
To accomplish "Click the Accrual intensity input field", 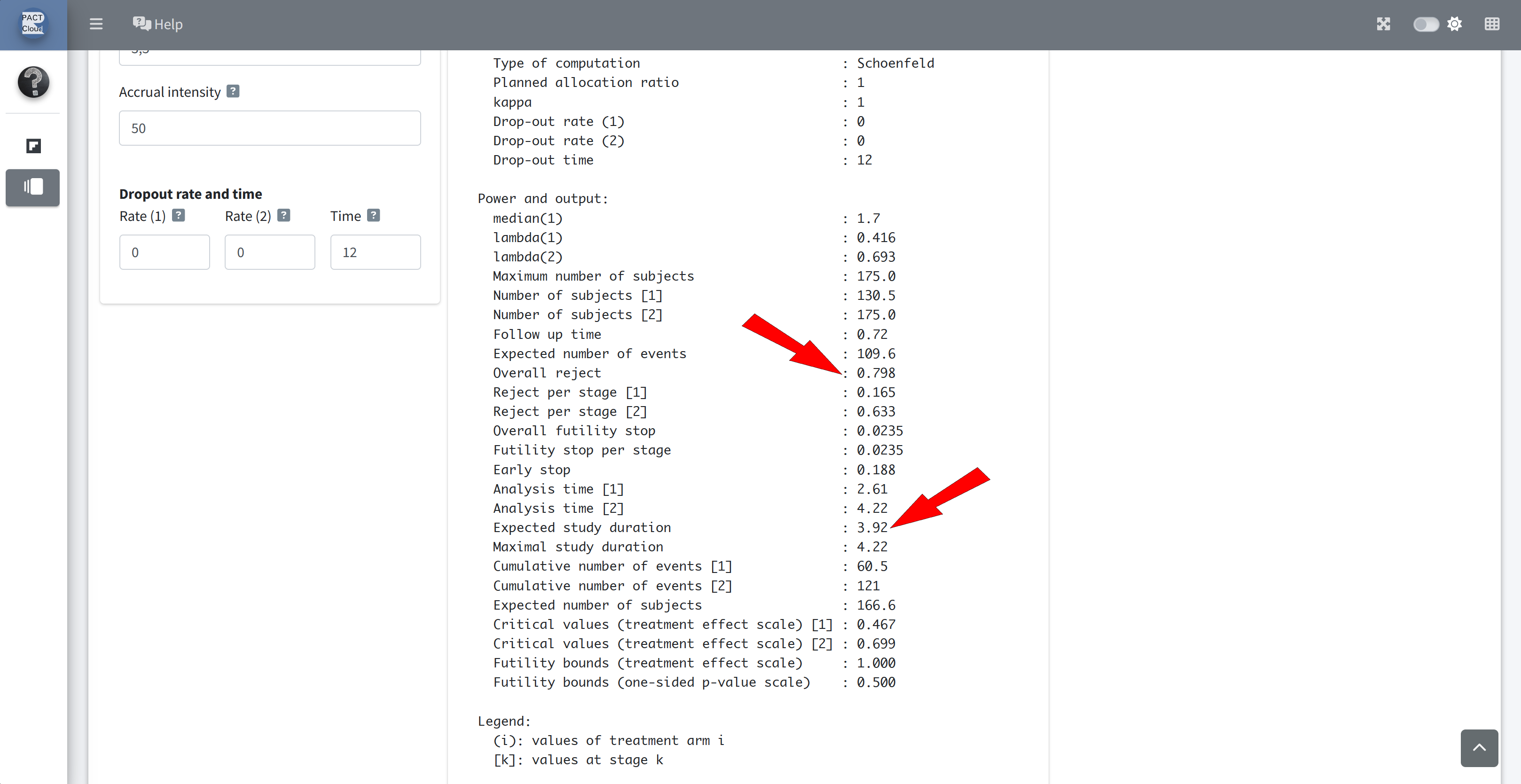I will [x=270, y=128].
